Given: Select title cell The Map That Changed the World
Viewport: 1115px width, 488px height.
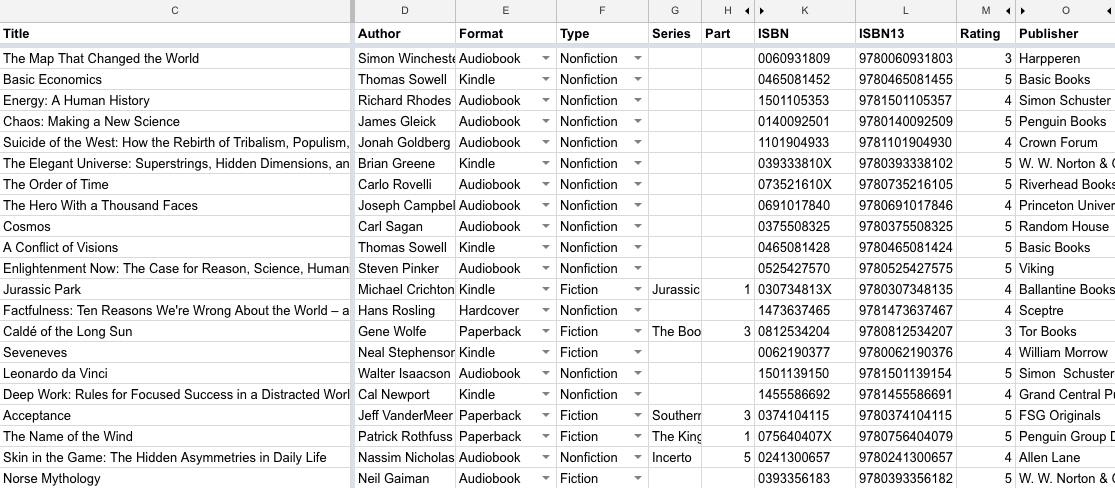Looking at the screenshot, I should 175,58.
